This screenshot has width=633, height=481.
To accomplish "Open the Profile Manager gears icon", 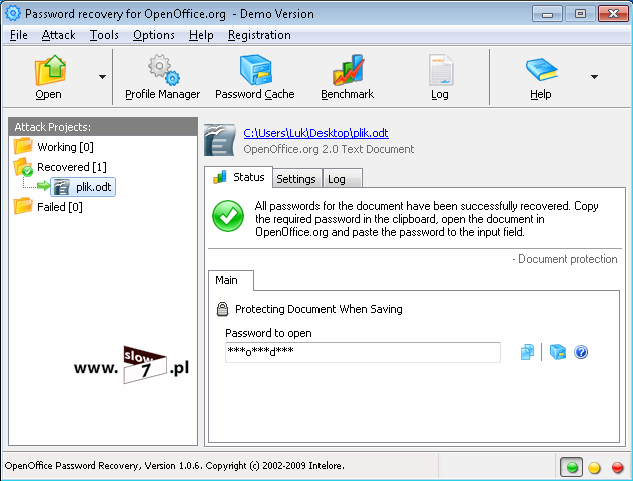I will pyautogui.click(x=163, y=70).
